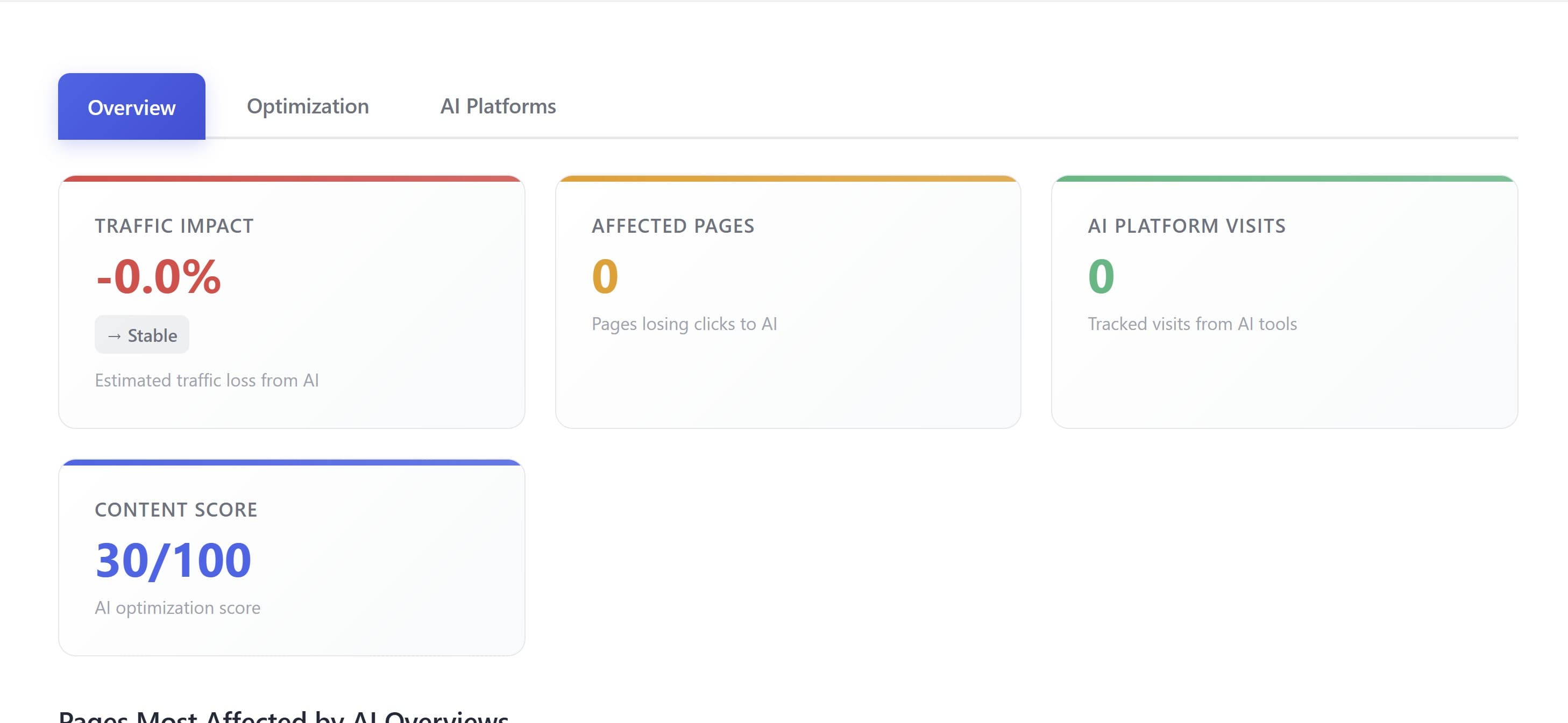1568x723 pixels.
Task: Click the AFFECTED PAGES card heading
Action: pos(672,226)
